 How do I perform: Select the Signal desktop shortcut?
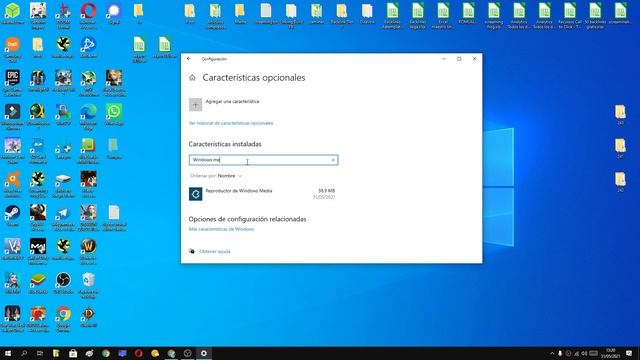tap(114, 13)
